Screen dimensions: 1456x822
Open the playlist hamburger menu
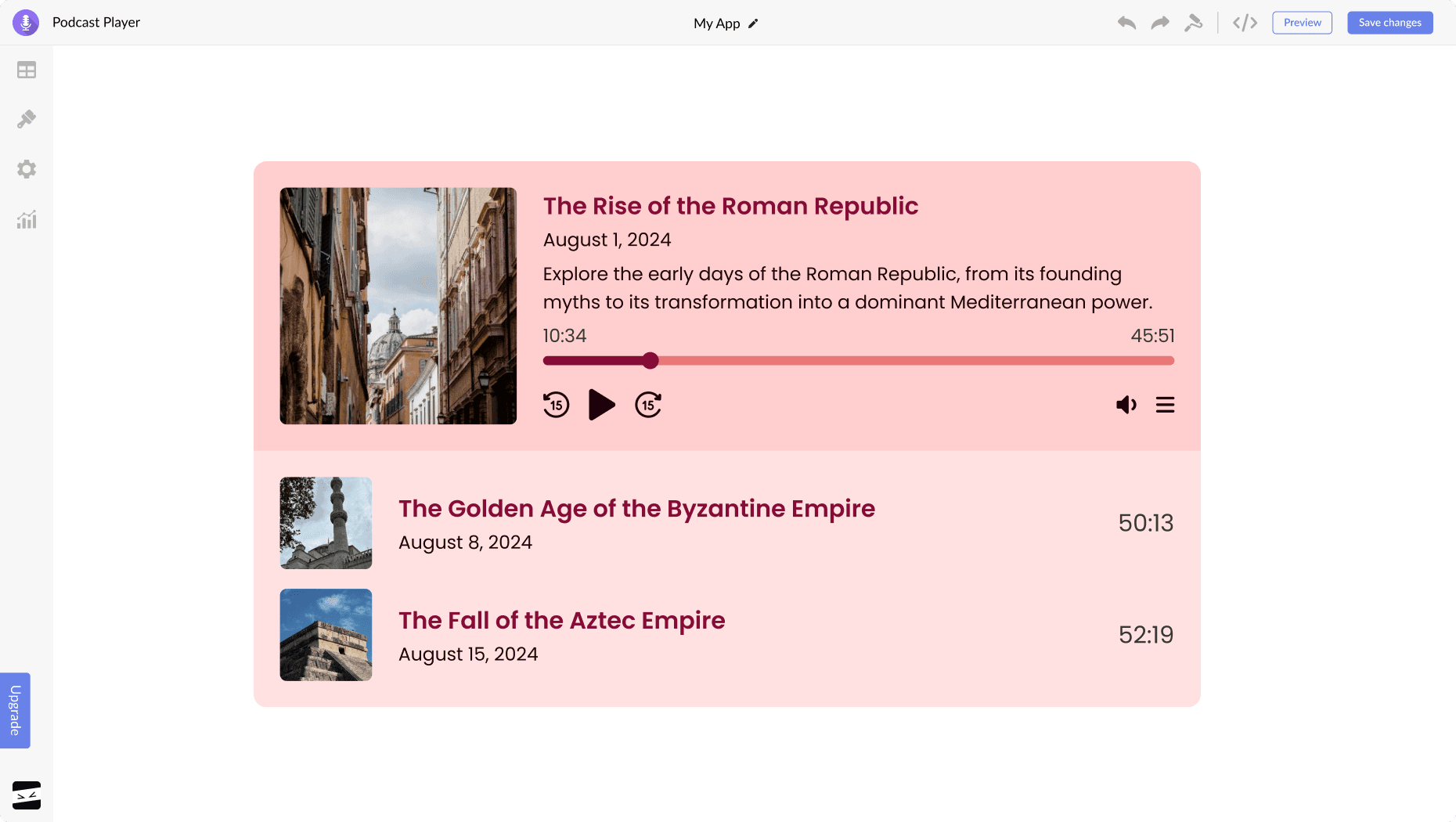point(1166,405)
